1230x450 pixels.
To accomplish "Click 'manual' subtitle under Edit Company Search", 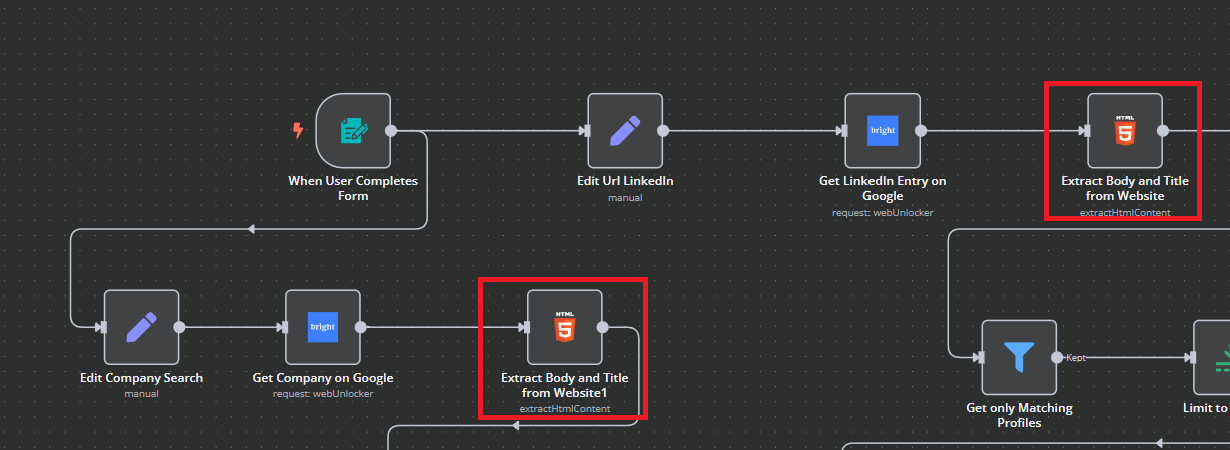I will click(141, 393).
